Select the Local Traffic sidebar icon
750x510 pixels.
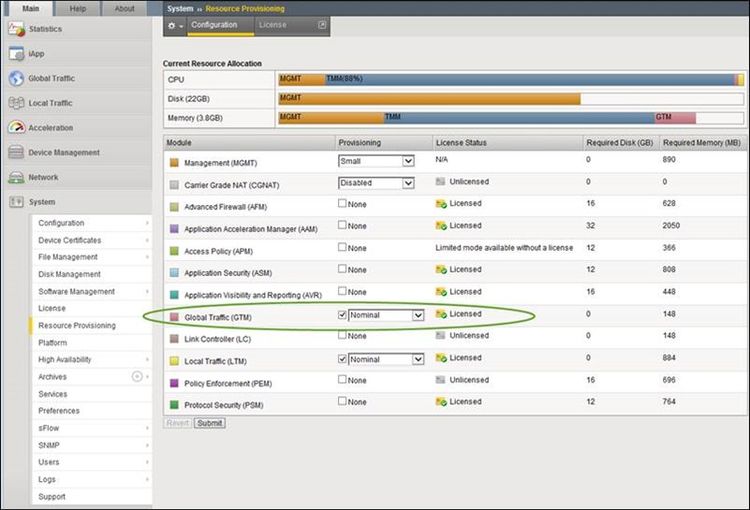16,103
